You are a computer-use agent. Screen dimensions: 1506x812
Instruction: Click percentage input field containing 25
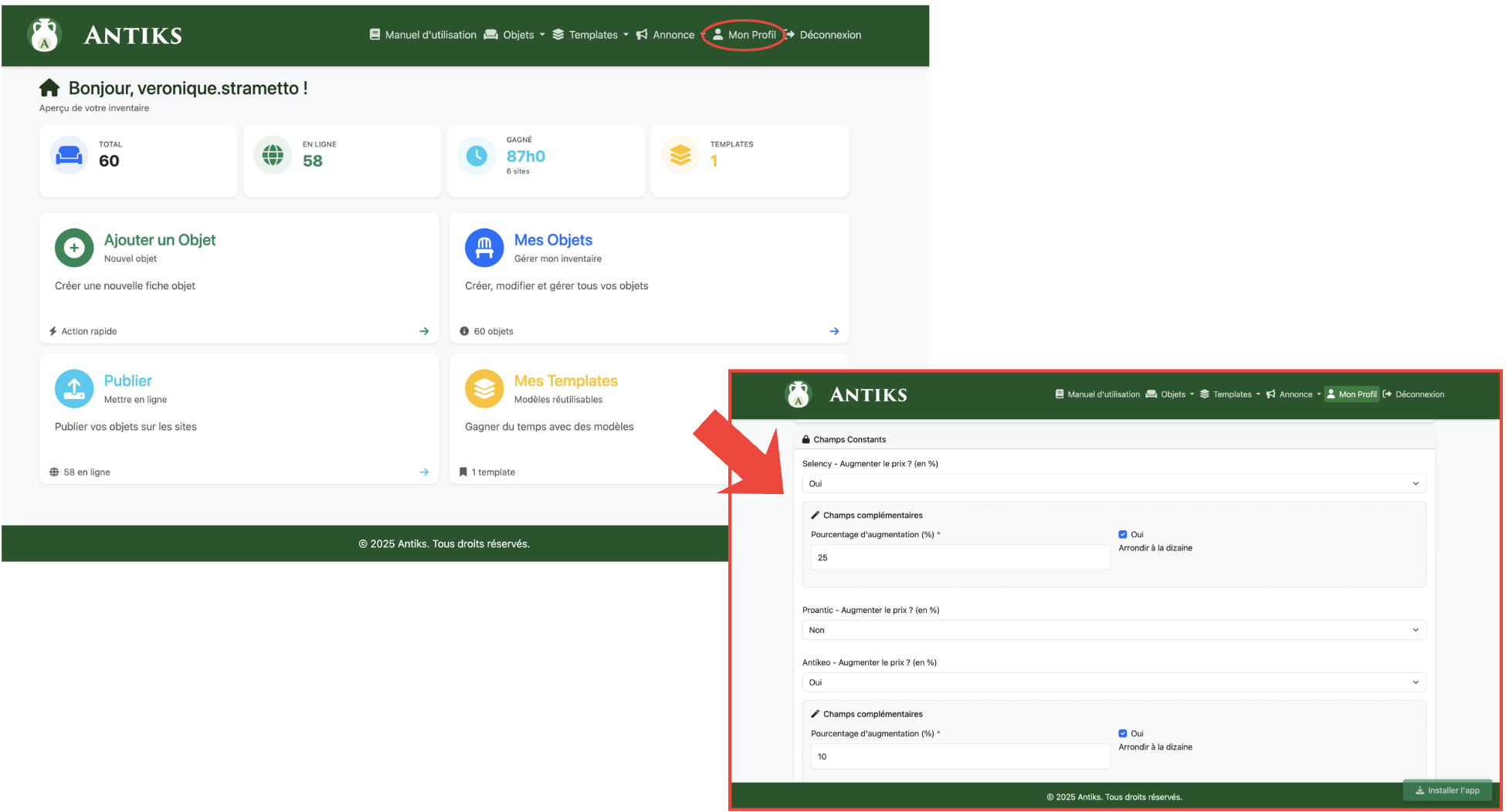[959, 557]
